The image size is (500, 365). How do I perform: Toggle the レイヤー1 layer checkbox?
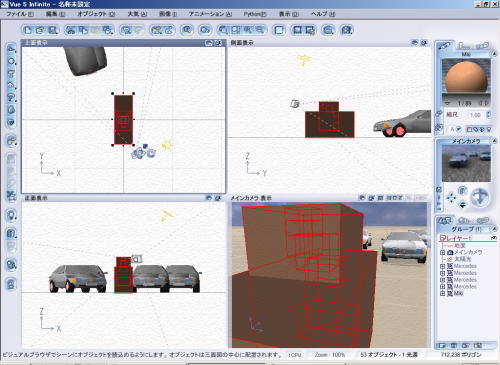(442, 238)
